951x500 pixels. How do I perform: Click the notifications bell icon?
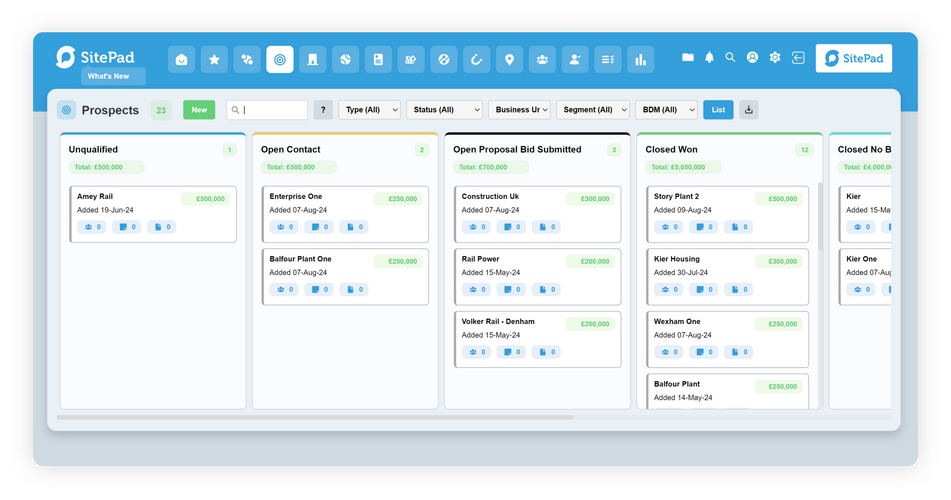point(710,58)
